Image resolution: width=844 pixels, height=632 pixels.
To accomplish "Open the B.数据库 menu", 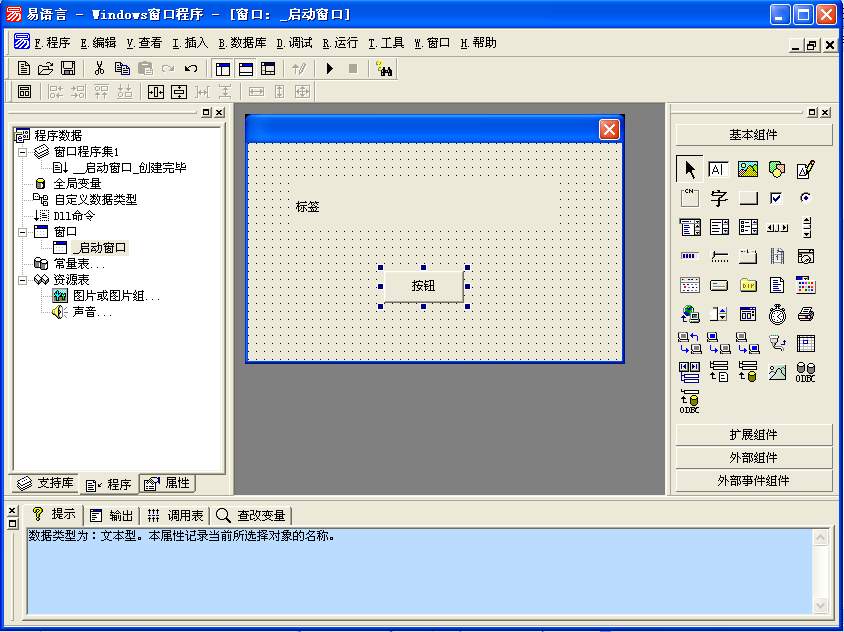I will (242, 43).
